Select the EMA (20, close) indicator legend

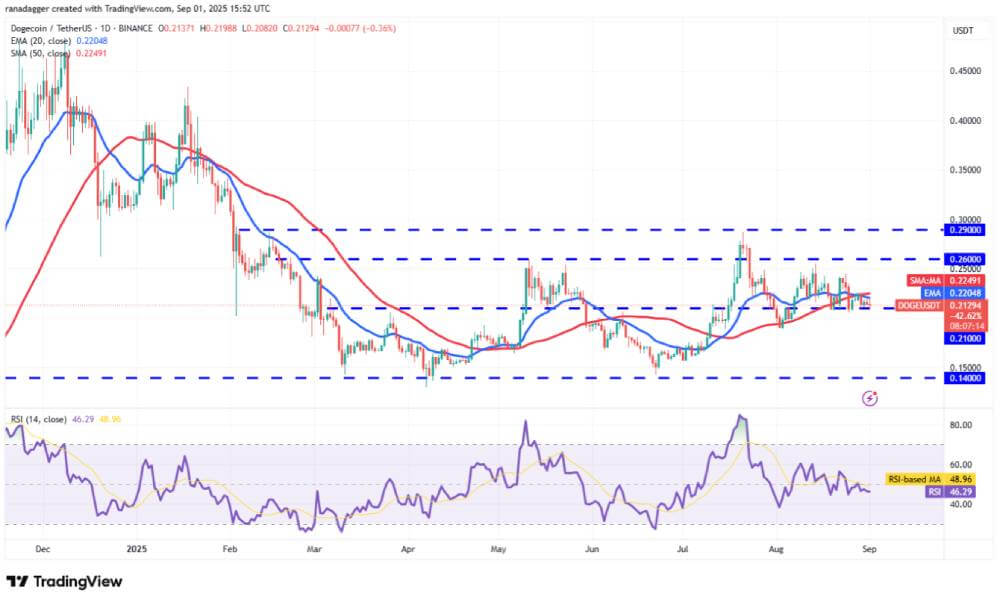tap(41, 41)
